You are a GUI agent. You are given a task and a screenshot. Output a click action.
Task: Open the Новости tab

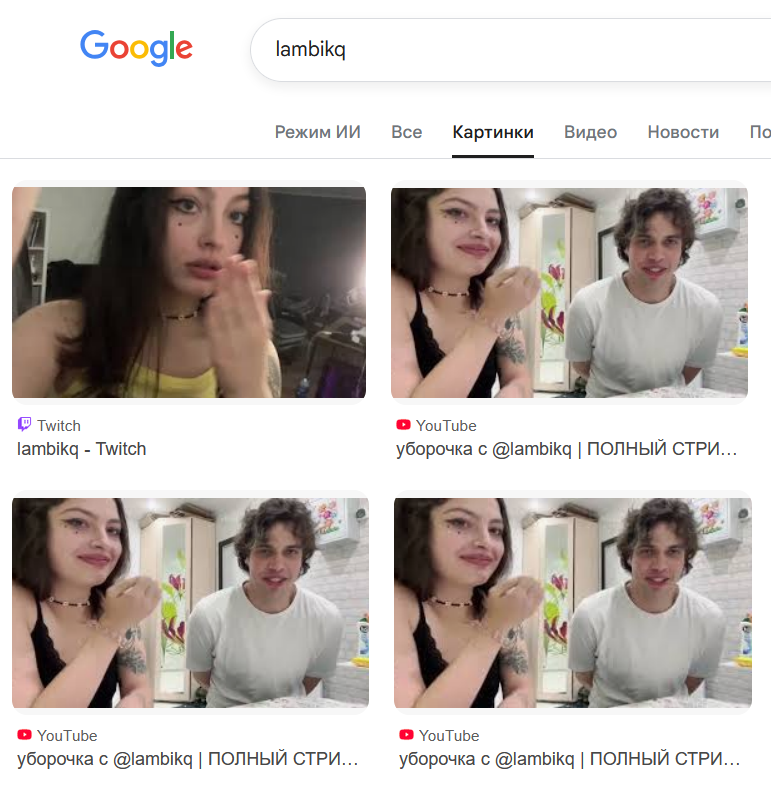(683, 132)
